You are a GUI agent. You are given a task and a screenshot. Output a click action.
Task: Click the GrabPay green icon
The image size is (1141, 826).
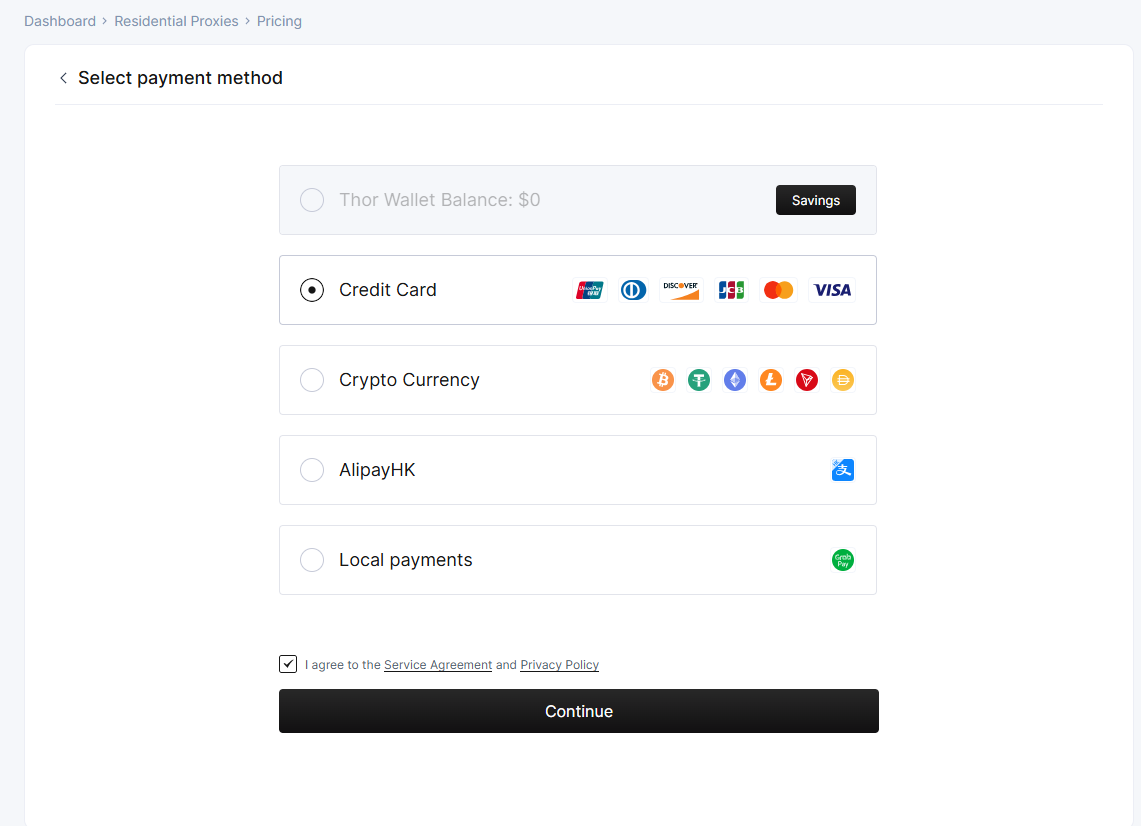(x=843, y=560)
